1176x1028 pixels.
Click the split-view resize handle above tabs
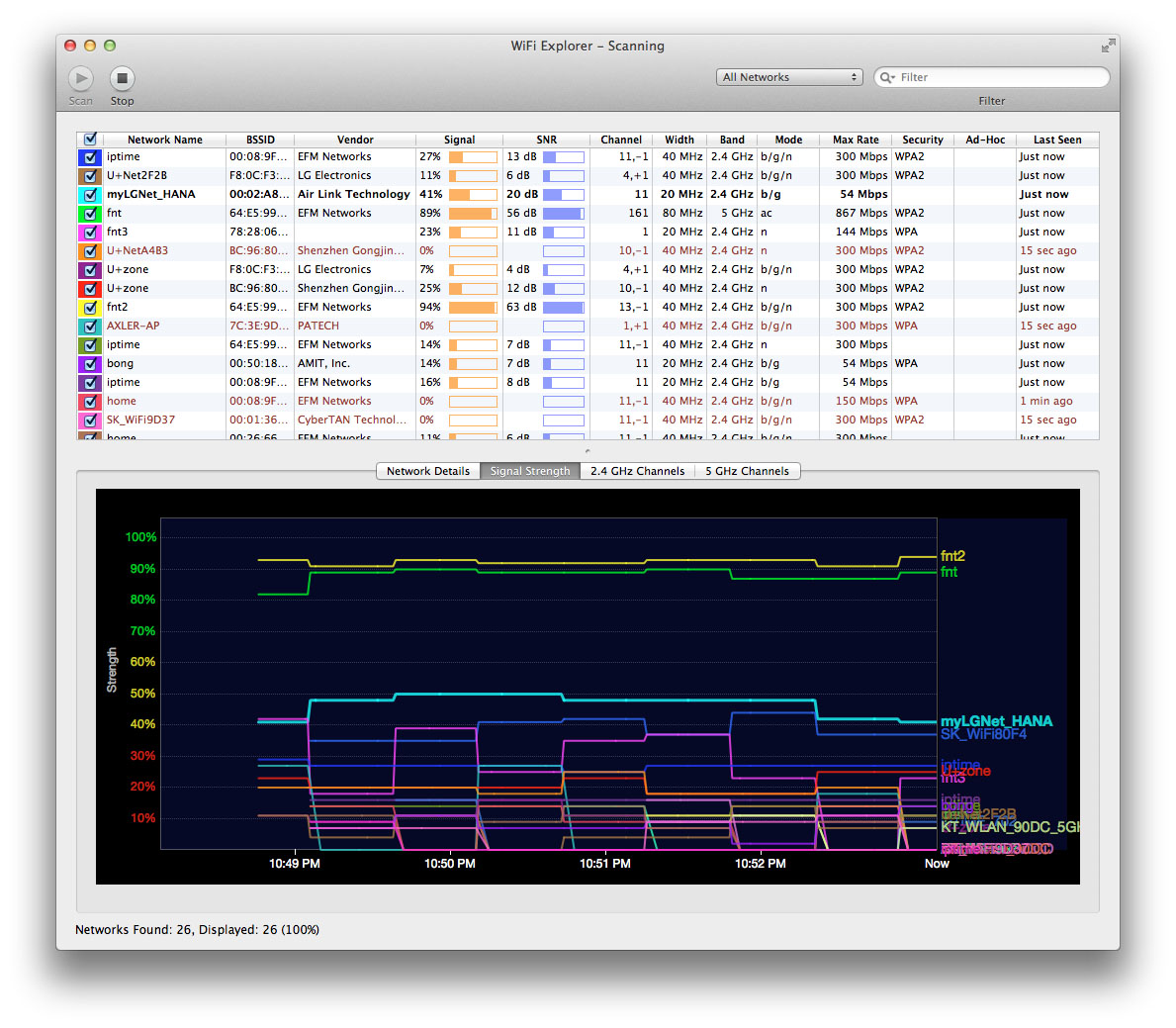pos(588,451)
